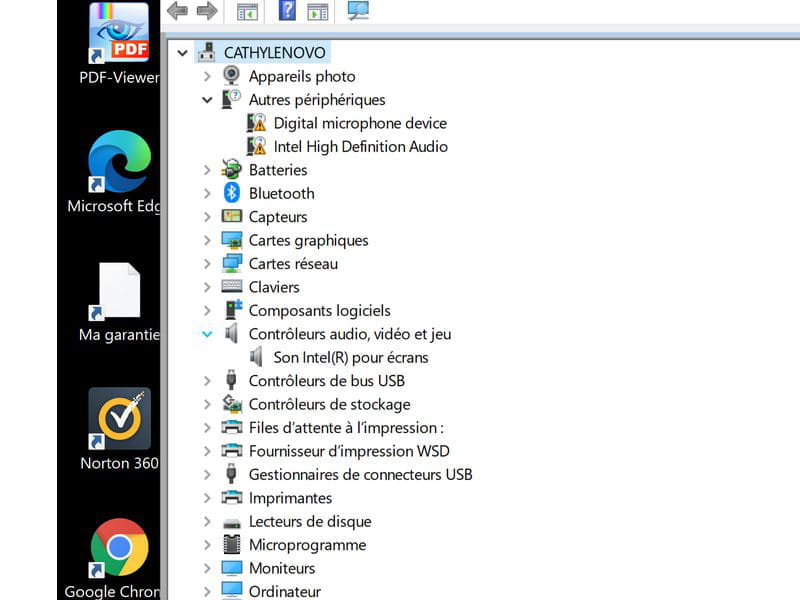Expand the Microprogramme category

pyautogui.click(x=207, y=545)
